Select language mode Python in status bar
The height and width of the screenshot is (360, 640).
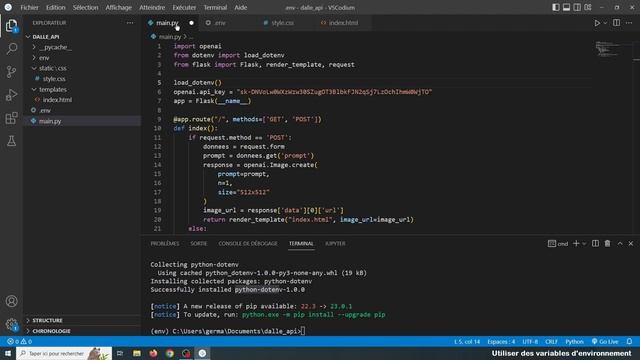point(574,342)
